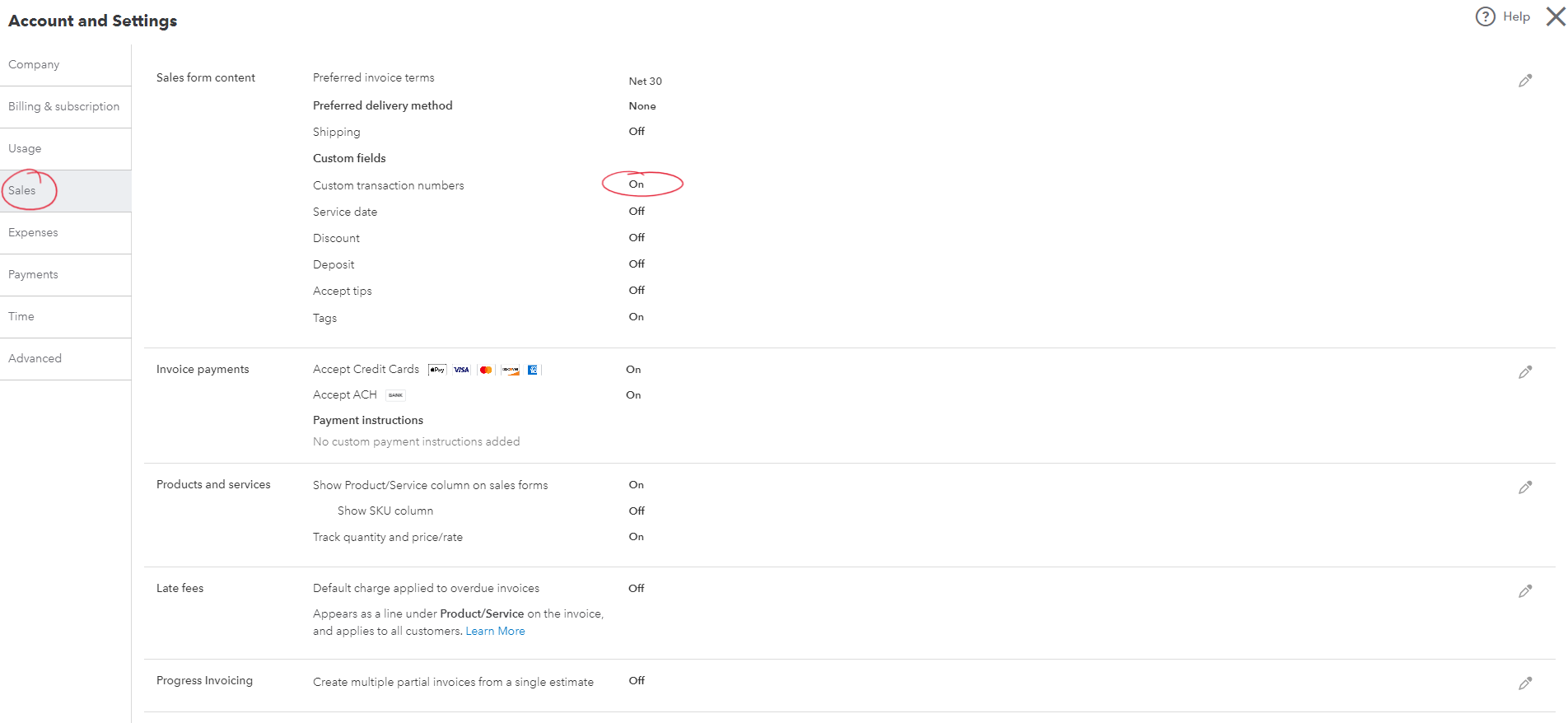Click the Custom fields label
Screen dimensions: 1568x723
tap(349, 159)
